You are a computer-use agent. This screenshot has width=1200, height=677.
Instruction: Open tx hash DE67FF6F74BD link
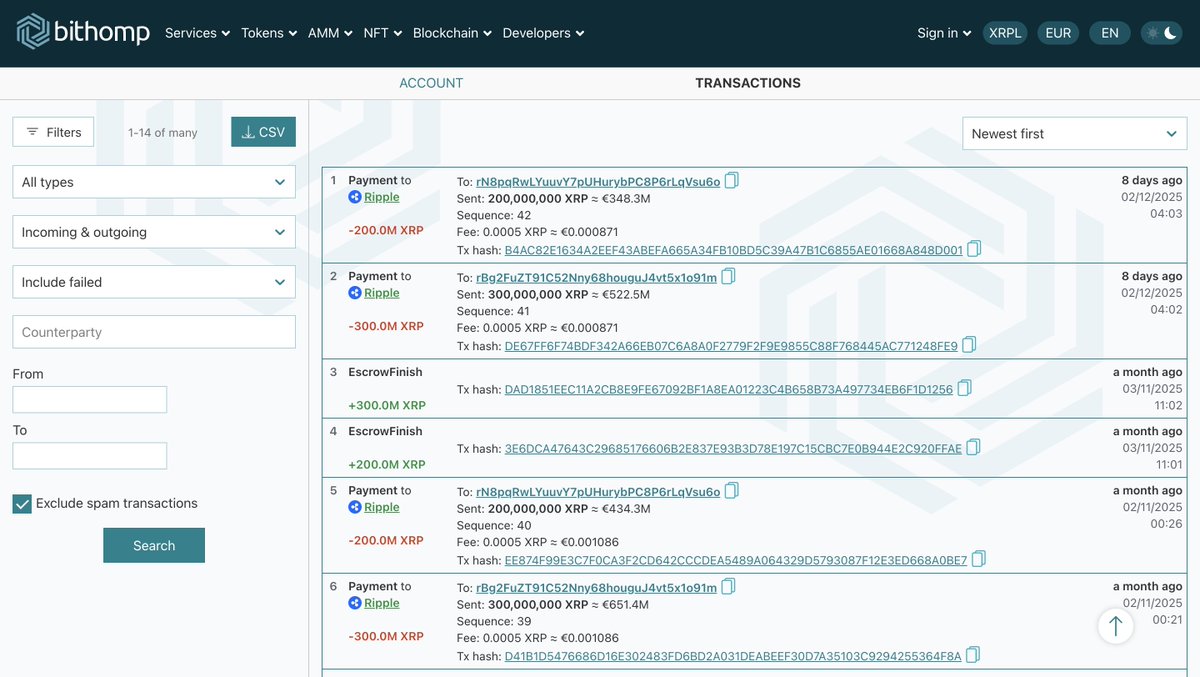[x=731, y=346]
